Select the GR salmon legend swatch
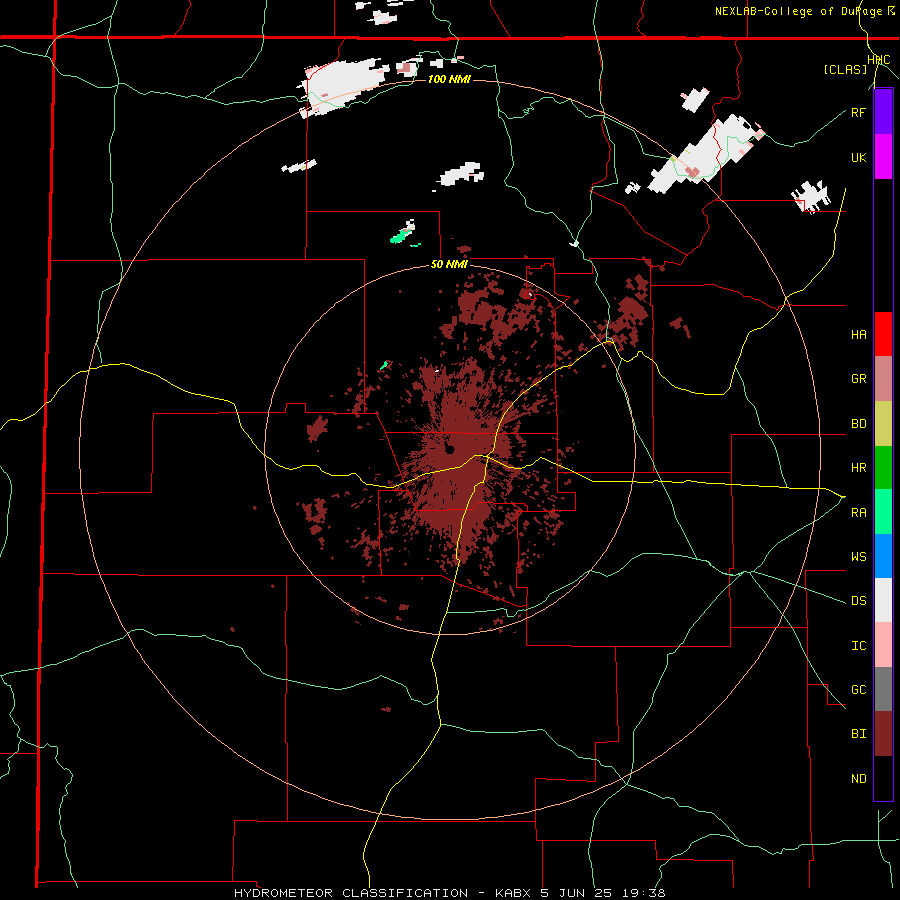 point(883,379)
